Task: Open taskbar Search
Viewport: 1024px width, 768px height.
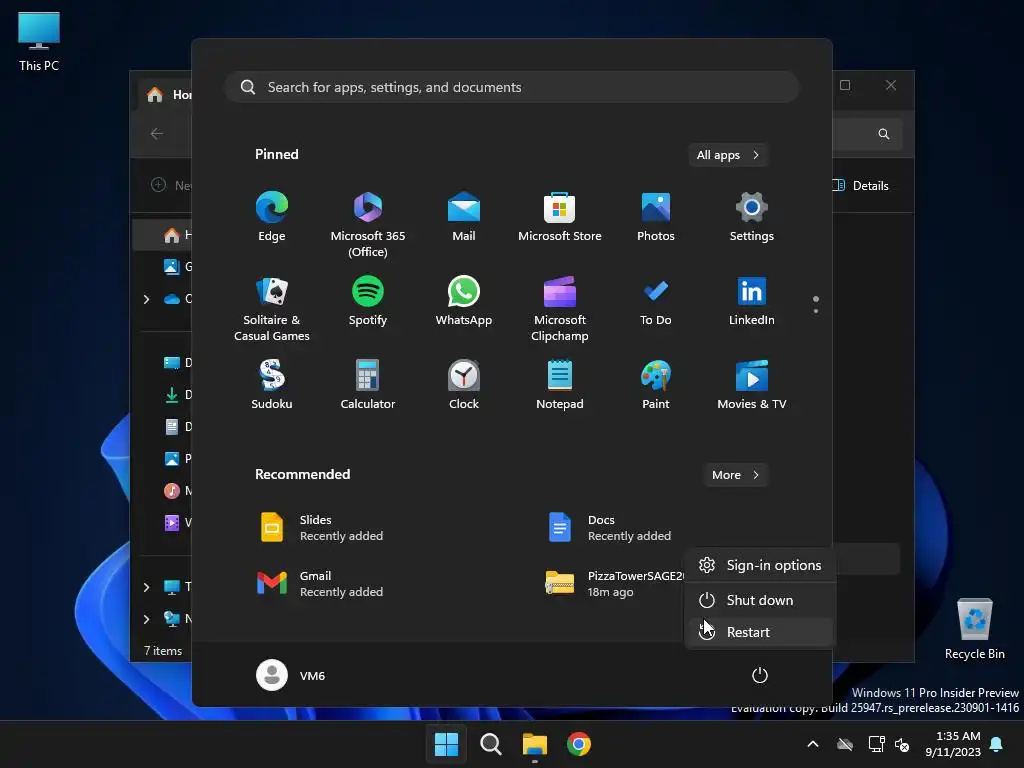Action: [x=490, y=744]
